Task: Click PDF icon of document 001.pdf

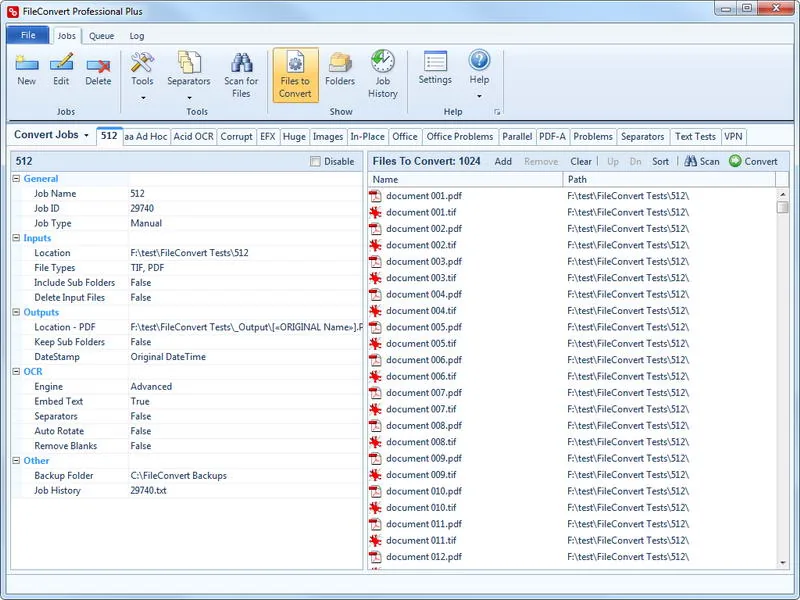Action: click(376, 196)
